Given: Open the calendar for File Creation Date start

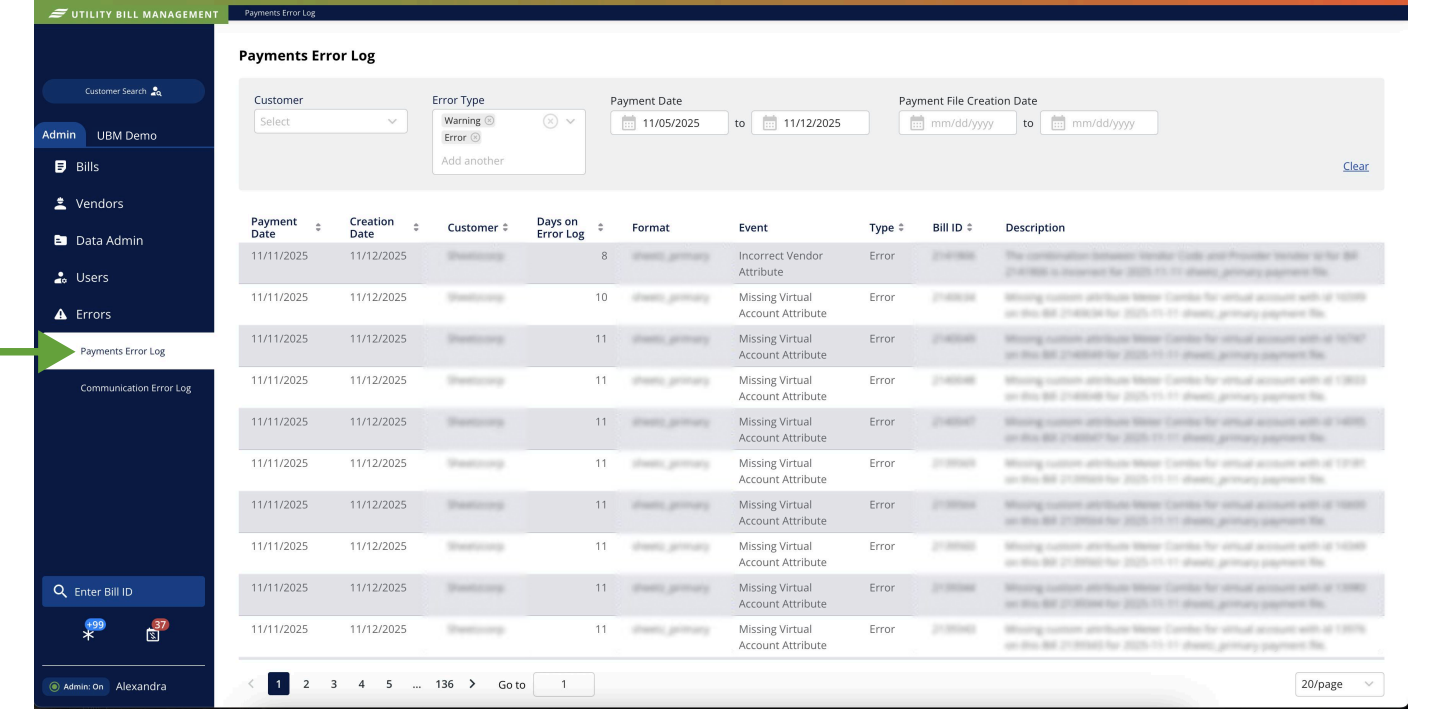Looking at the screenshot, I should [x=917, y=123].
